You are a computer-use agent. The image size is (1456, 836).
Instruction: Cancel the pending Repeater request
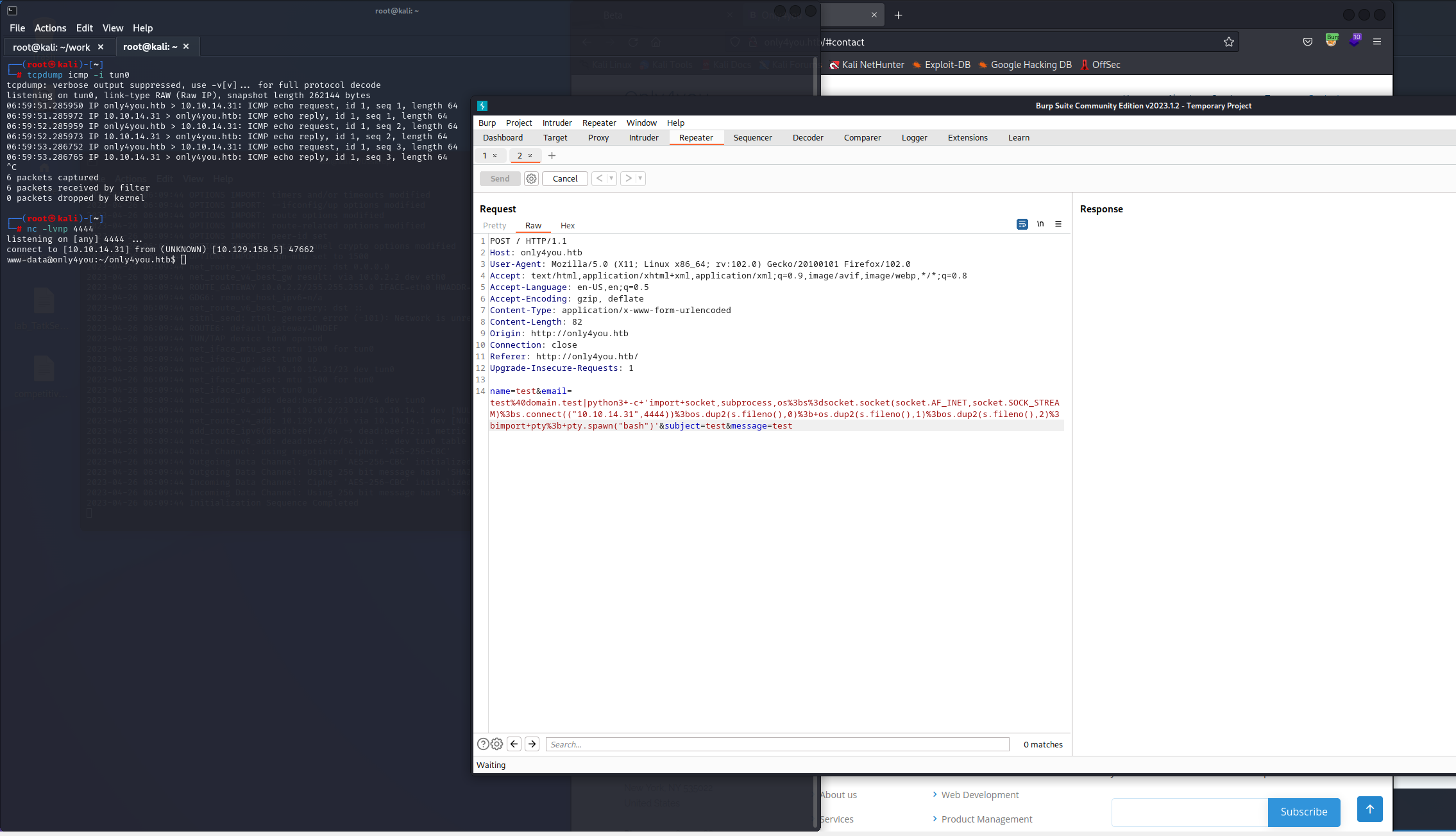(x=564, y=179)
